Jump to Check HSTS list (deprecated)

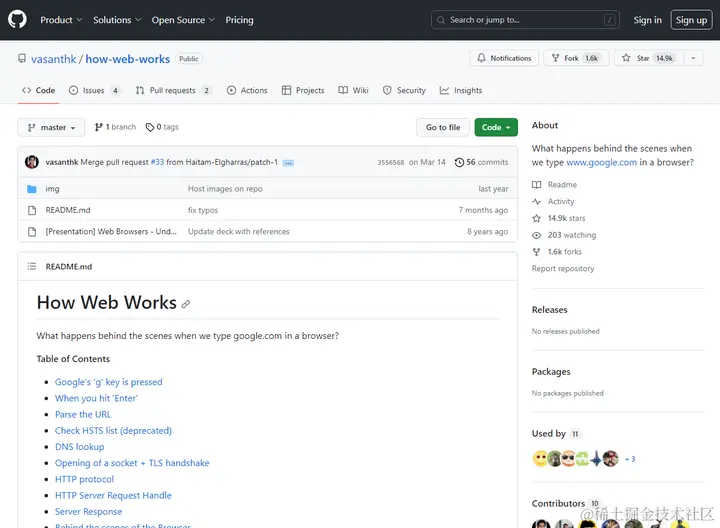tap(113, 431)
